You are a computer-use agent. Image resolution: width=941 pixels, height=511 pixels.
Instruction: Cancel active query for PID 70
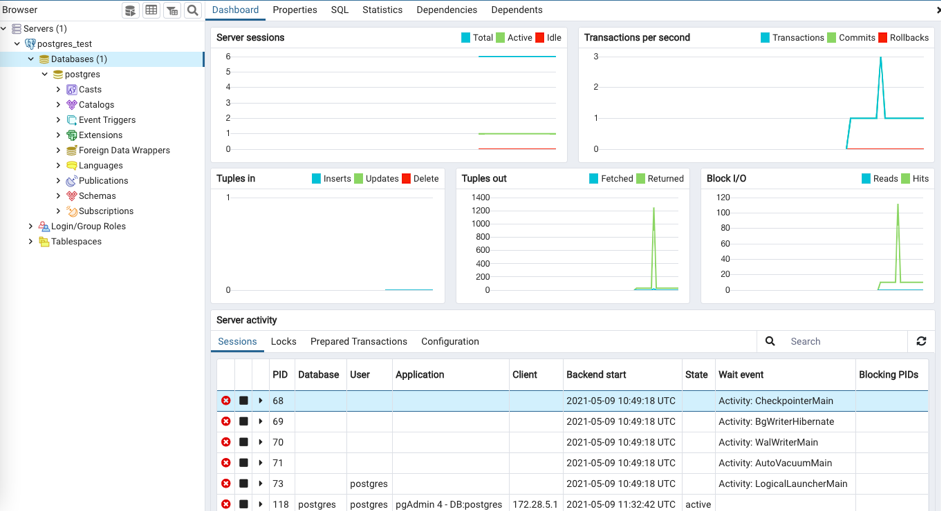click(244, 442)
